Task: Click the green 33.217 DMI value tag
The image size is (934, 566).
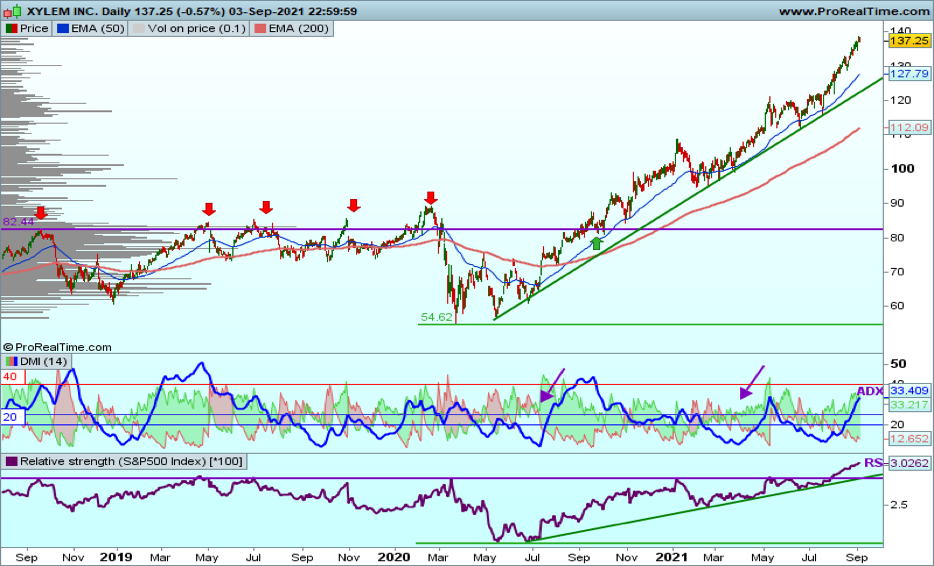Action: click(x=910, y=405)
